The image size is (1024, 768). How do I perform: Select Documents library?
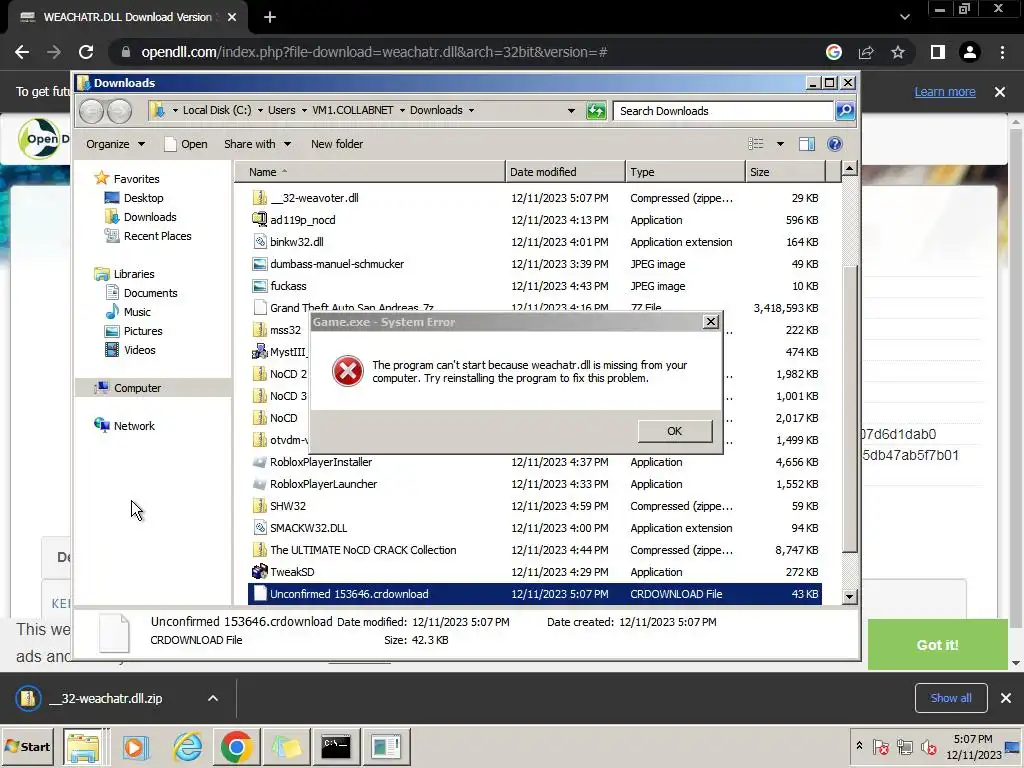click(x=141, y=293)
